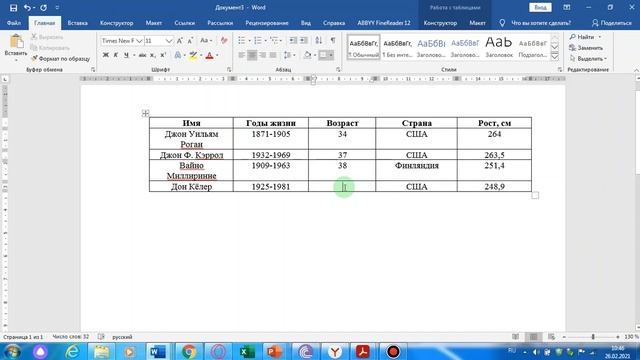Open the change case (Aa) dropdown

(x=206, y=40)
